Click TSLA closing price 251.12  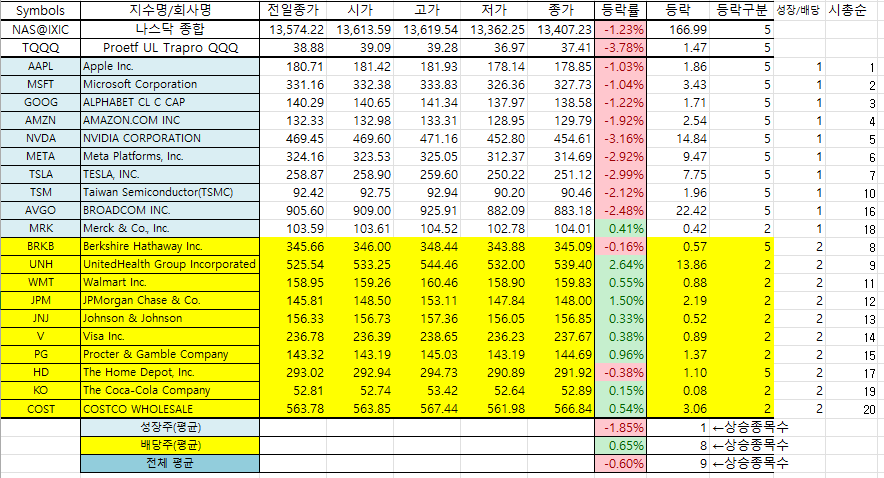561,175
